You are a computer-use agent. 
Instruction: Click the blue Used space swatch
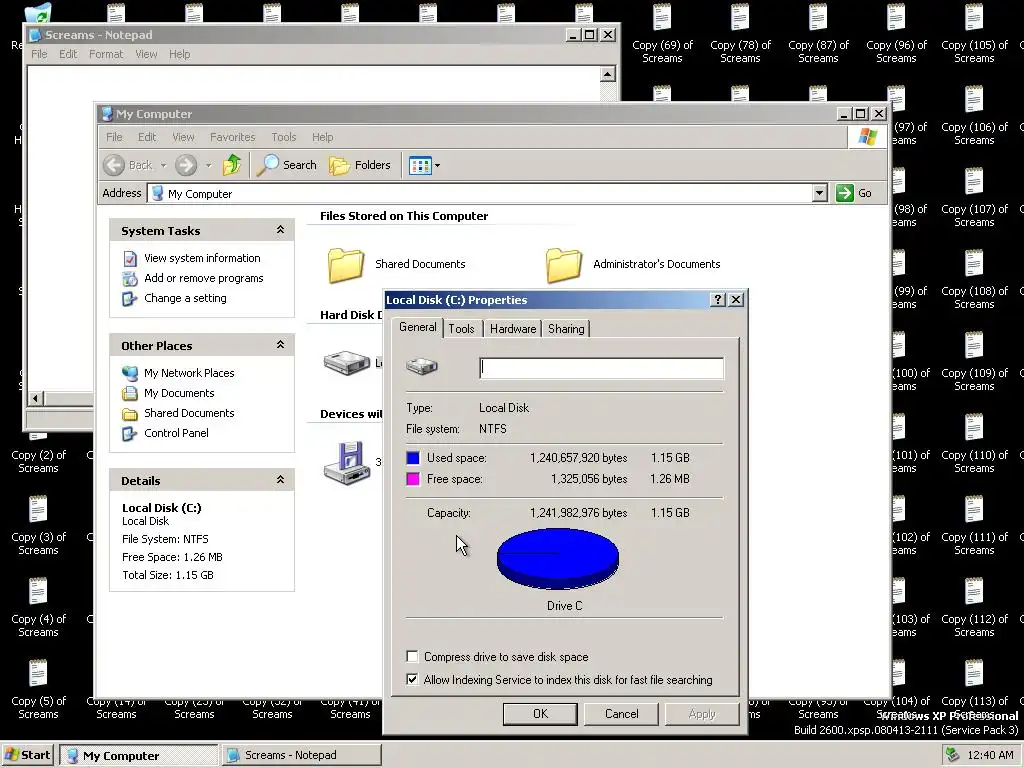413,458
